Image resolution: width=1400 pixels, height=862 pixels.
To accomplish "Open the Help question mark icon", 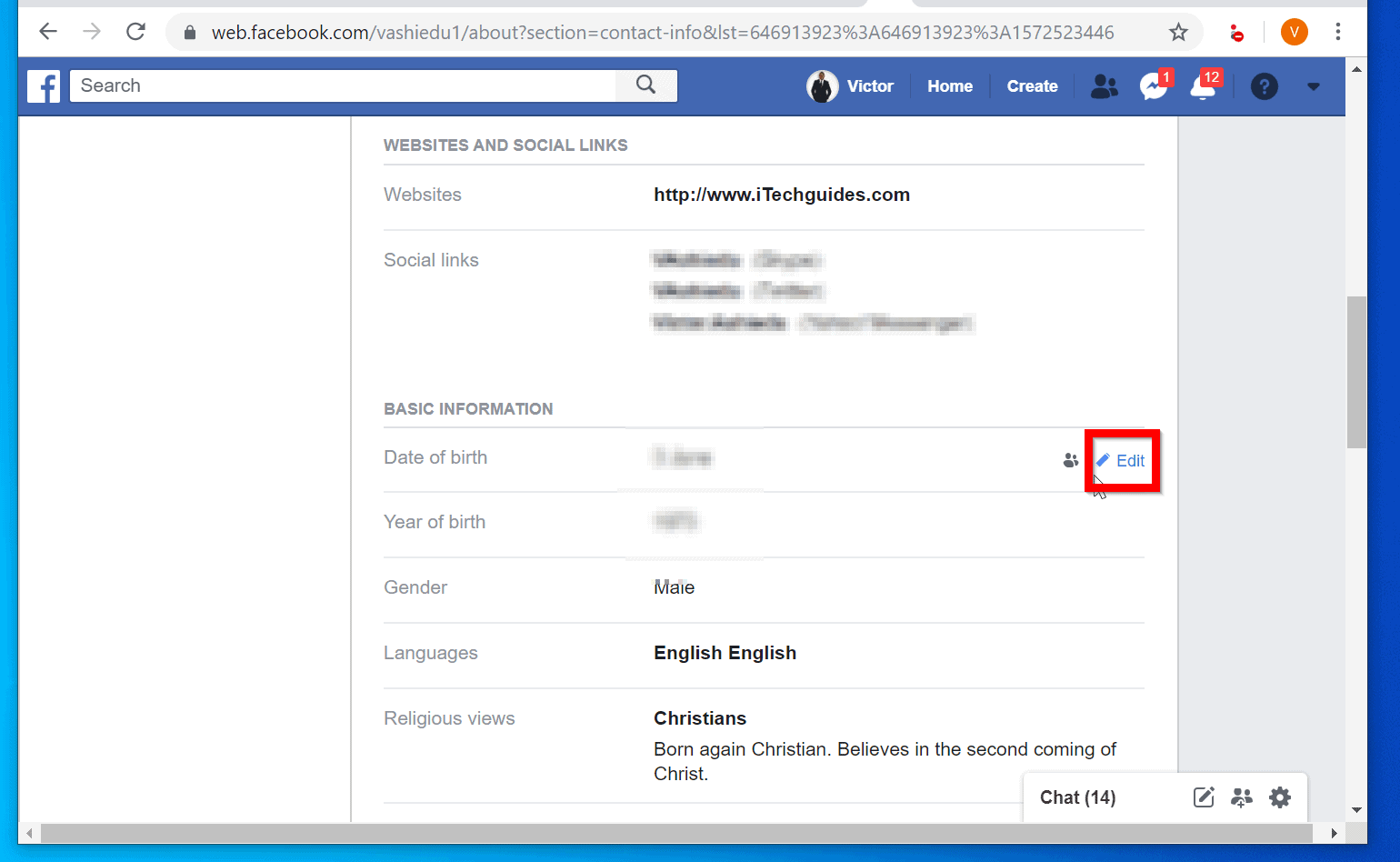I will tap(1265, 86).
